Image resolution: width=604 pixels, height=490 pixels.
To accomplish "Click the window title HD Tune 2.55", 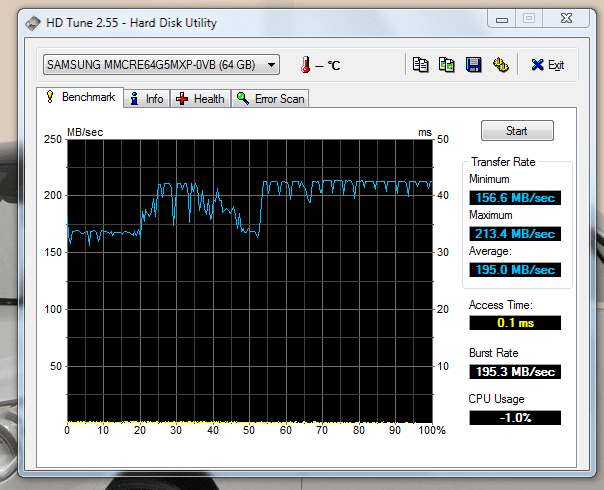I will (131, 23).
